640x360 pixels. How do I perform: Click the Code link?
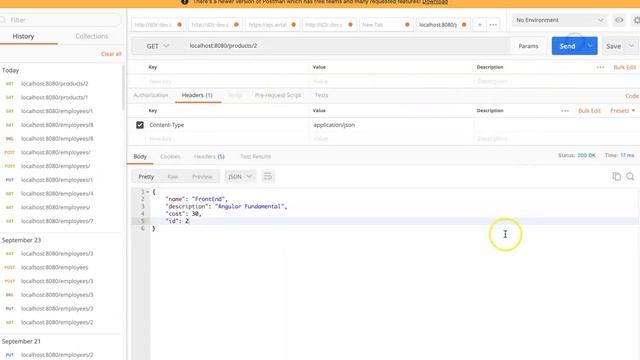coord(632,96)
